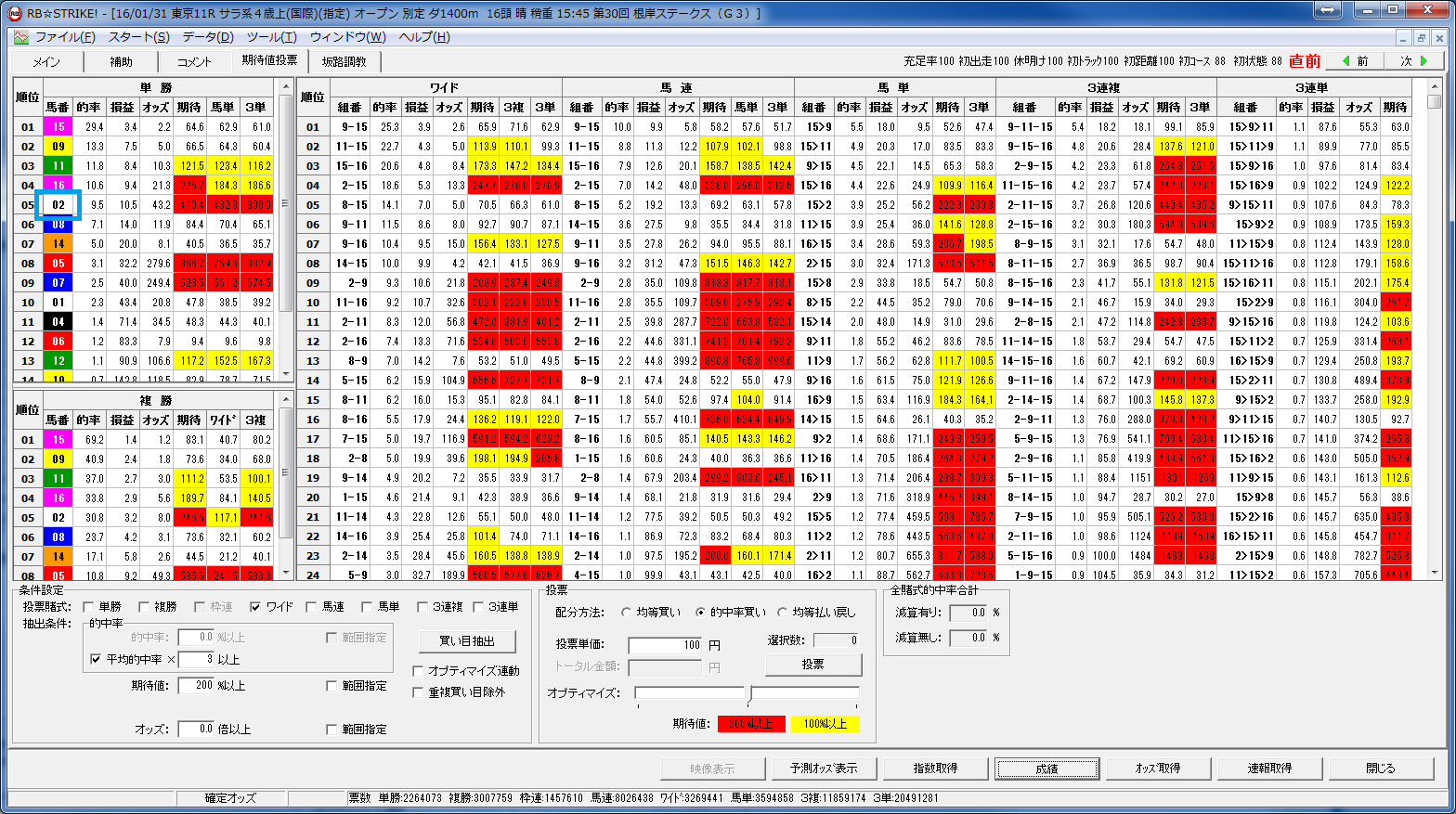Select the 的中率買い allocation radio button

(x=701, y=613)
